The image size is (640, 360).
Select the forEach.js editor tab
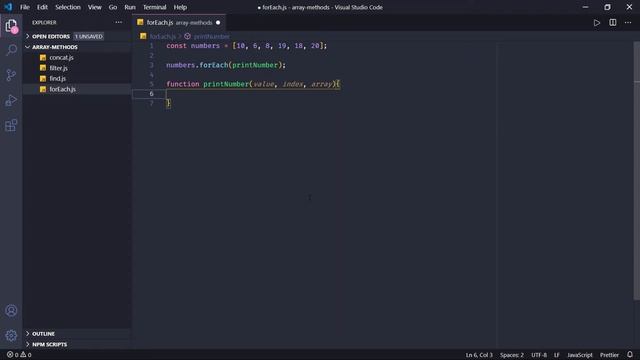[x=179, y=23]
